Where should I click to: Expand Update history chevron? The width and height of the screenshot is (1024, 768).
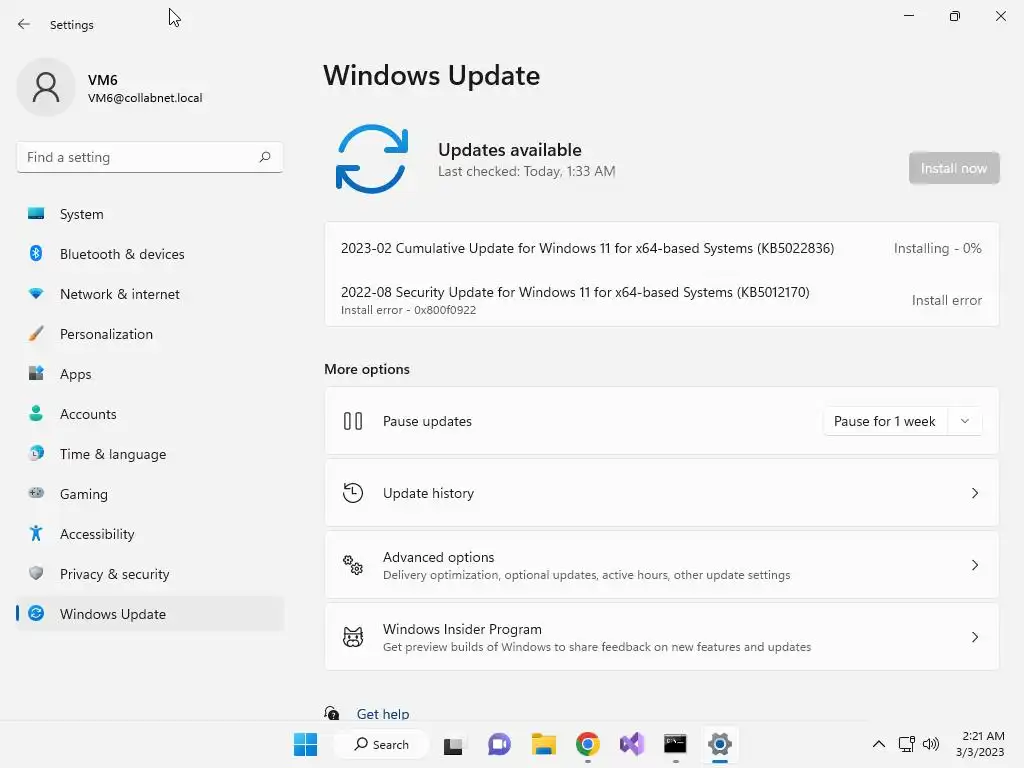974,493
